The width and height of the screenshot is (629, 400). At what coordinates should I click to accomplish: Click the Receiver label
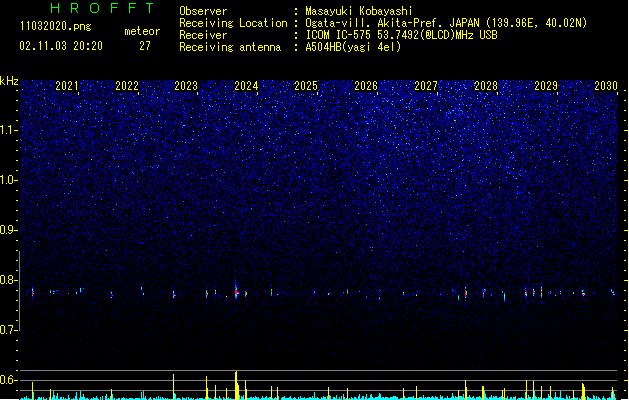pyautogui.click(x=203, y=35)
